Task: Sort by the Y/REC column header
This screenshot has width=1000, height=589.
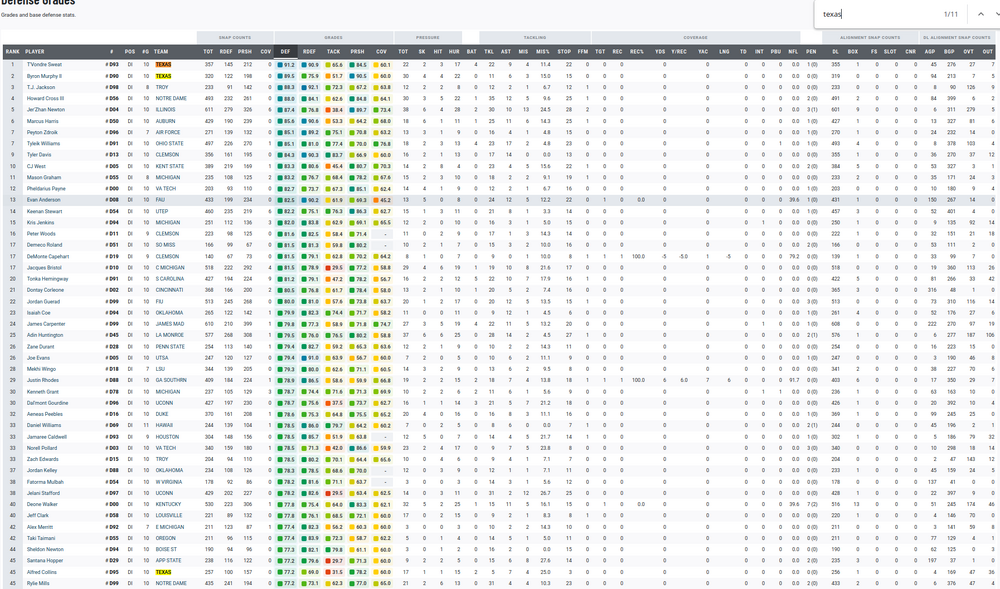Action: [679, 51]
